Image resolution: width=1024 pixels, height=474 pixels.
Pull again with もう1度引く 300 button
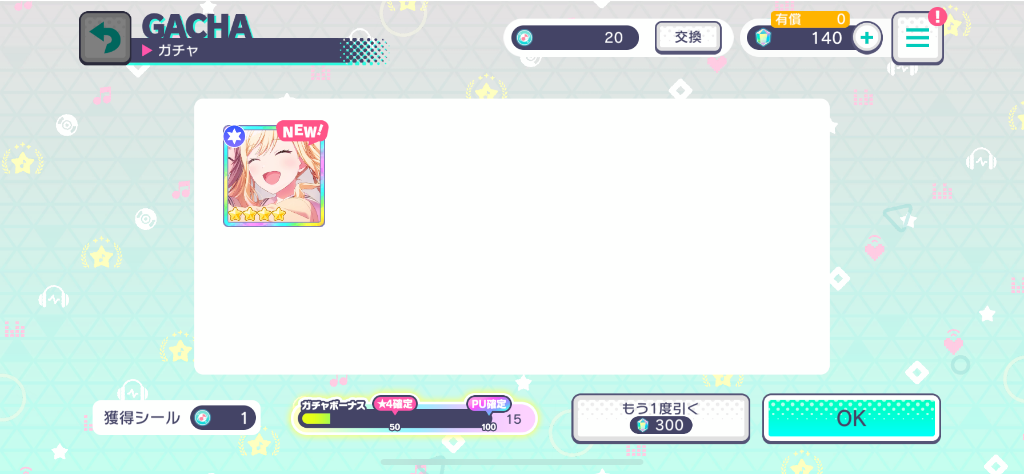coord(660,418)
